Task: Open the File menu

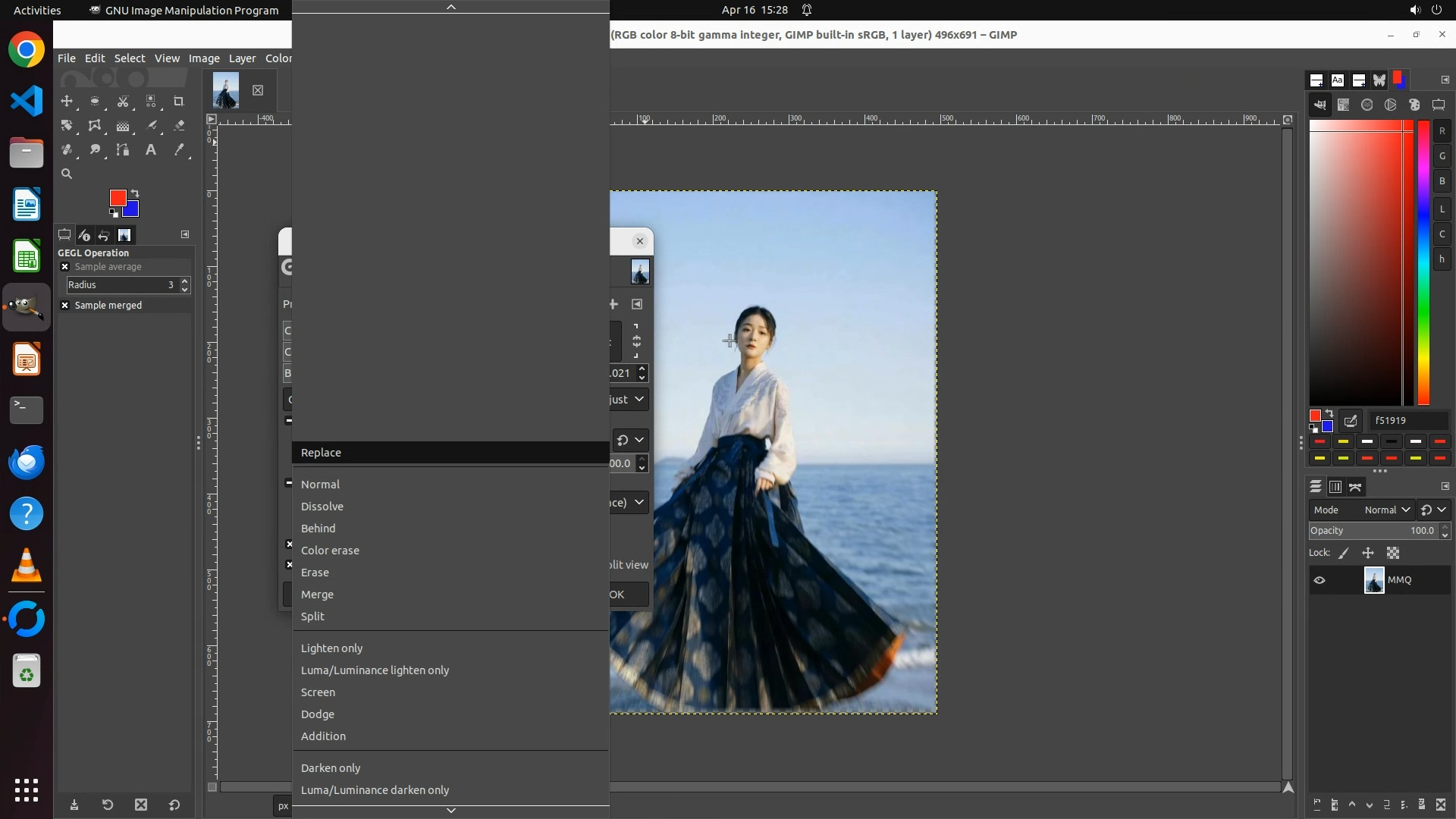Action: [67, 58]
